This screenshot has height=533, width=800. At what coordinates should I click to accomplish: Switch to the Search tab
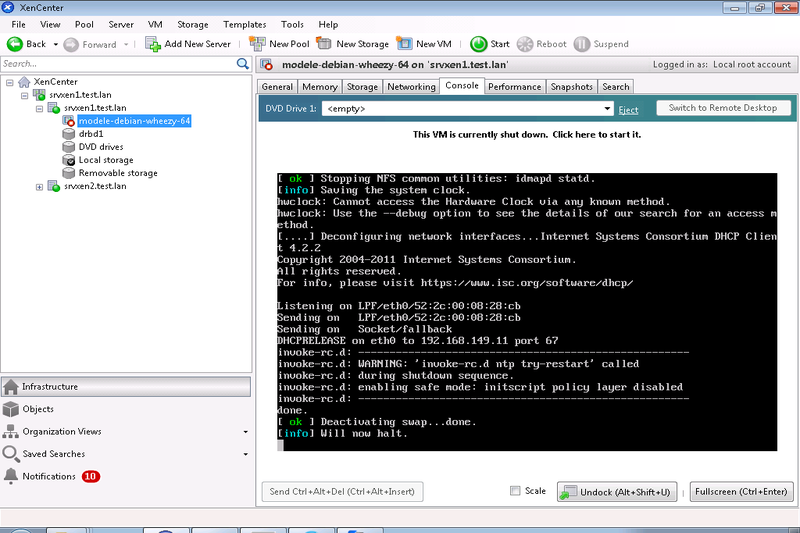[615, 87]
